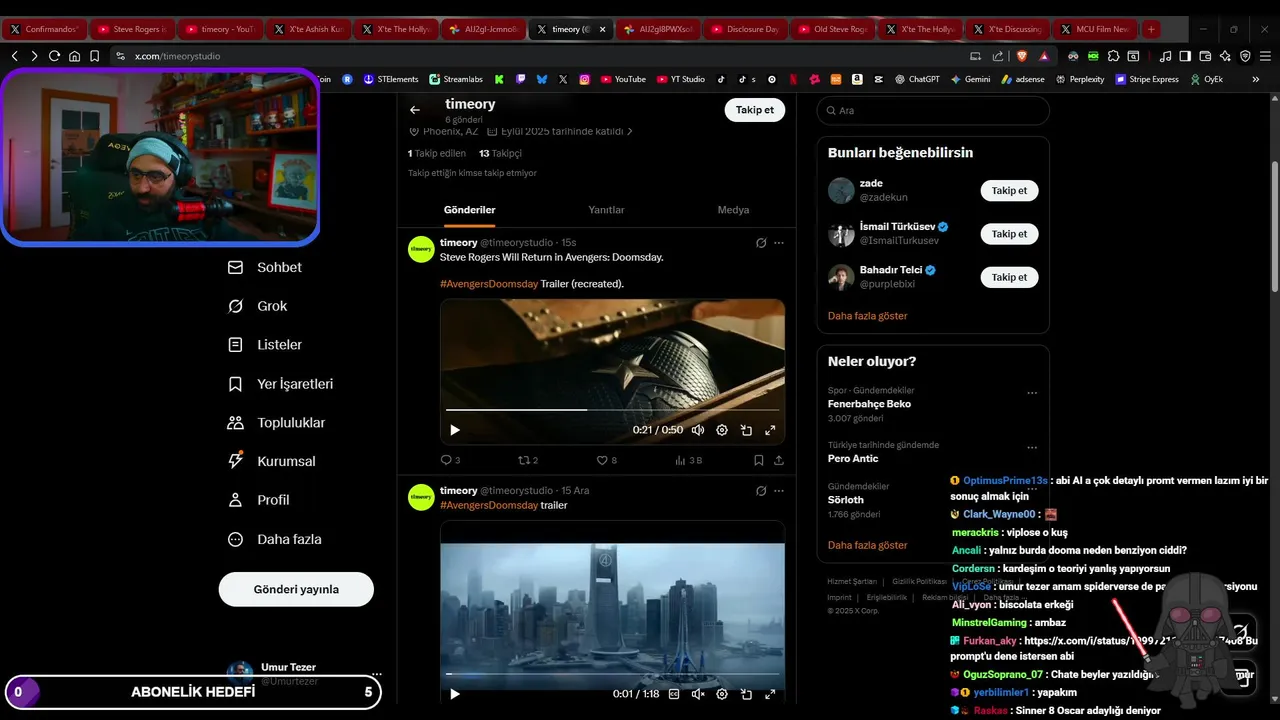Image resolution: width=1280 pixels, height=720 pixels.
Task: Open ChatGPT bookmark in bookmarks bar
Action: (917, 79)
